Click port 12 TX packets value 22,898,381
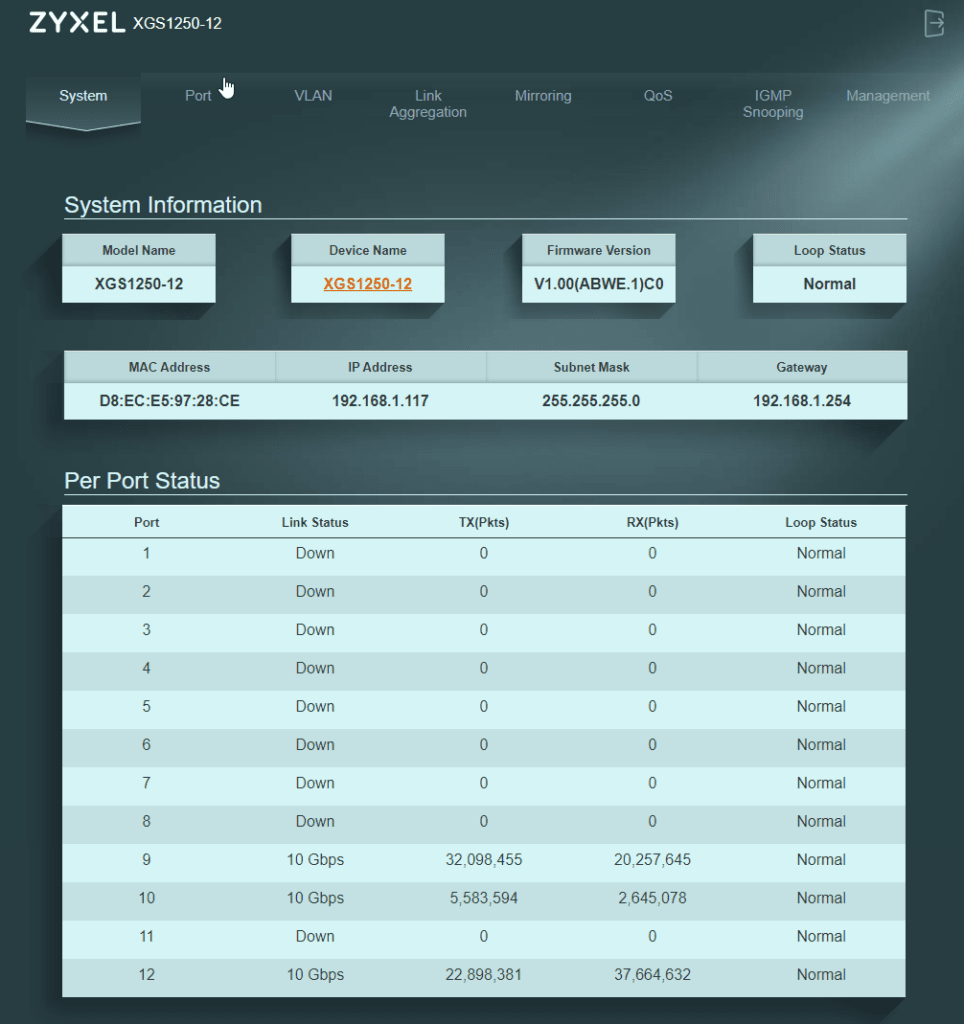This screenshot has width=964, height=1024. (483, 975)
